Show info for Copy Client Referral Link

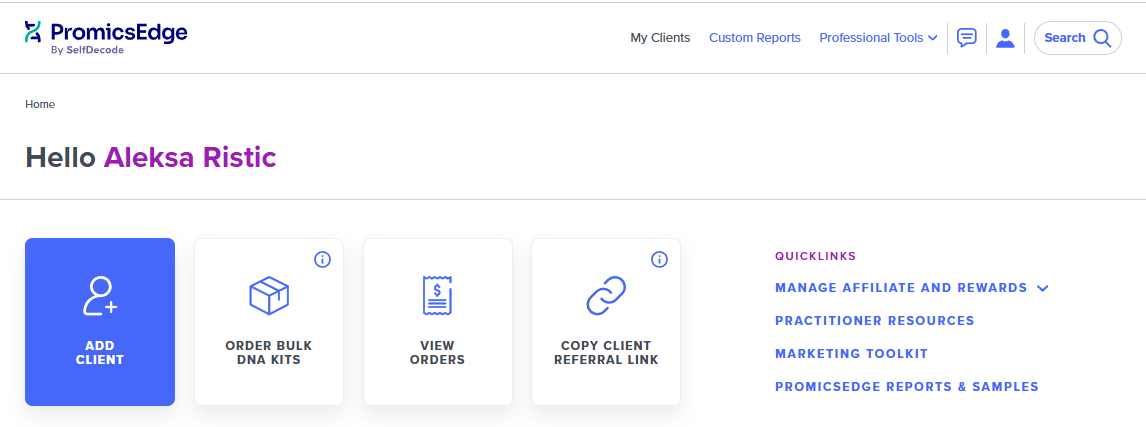click(x=659, y=259)
